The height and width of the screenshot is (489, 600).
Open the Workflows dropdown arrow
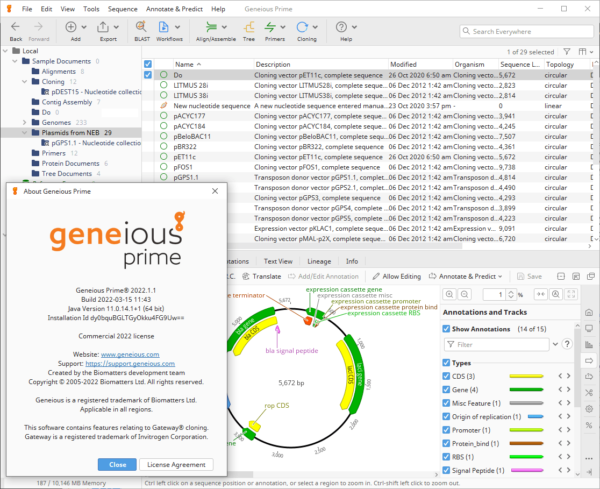click(x=178, y=27)
